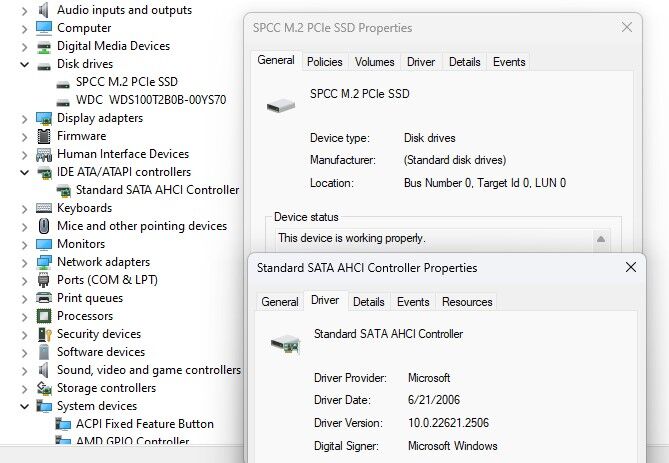This screenshot has width=669, height=463.
Task: Select WDC WDS100T2B0B-00YS70 disk drive
Action: 151,100
